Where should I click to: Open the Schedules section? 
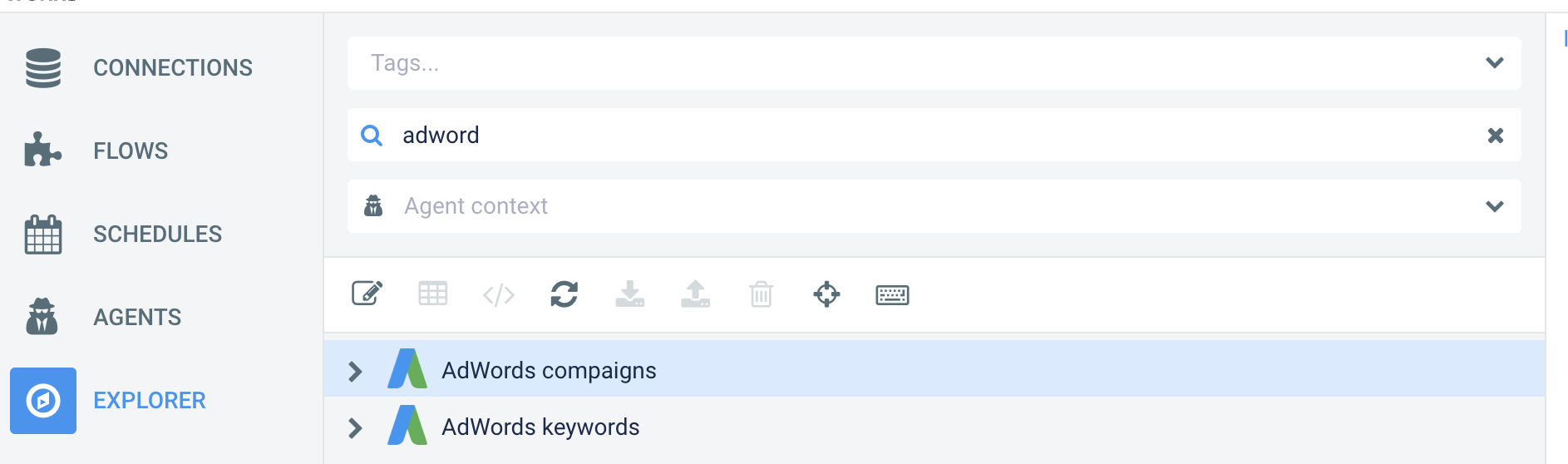pyautogui.click(x=123, y=234)
